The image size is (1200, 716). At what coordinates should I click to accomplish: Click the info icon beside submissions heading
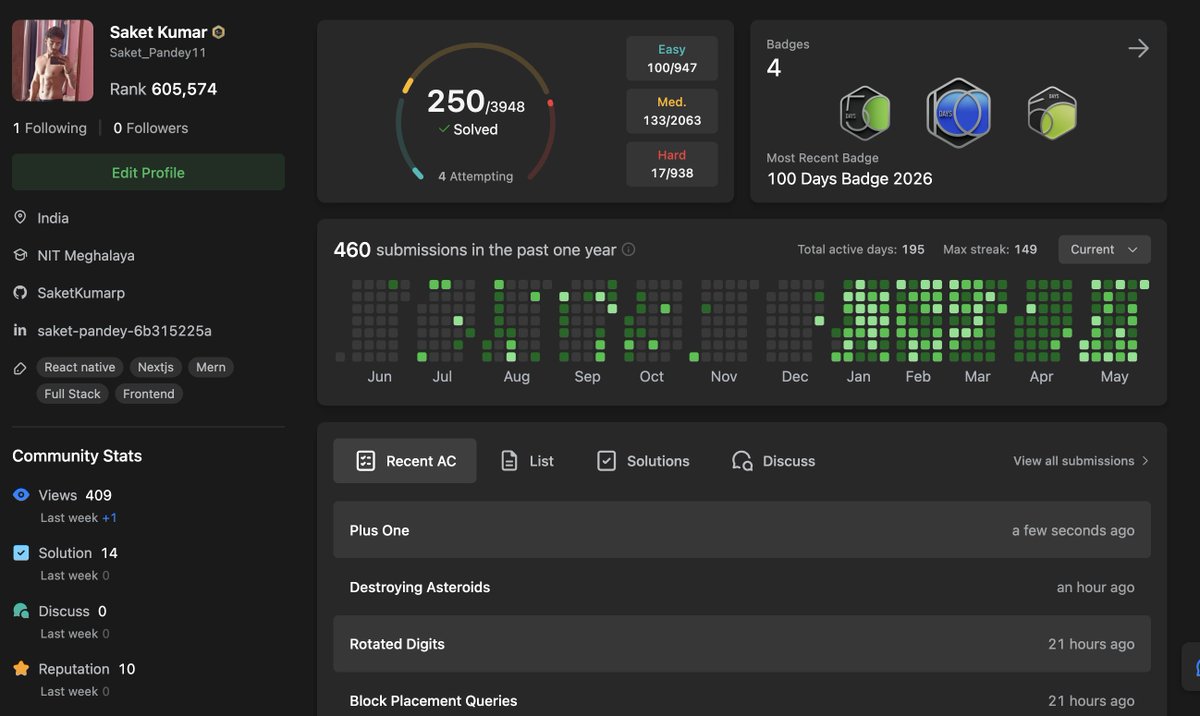tap(628, 250)
